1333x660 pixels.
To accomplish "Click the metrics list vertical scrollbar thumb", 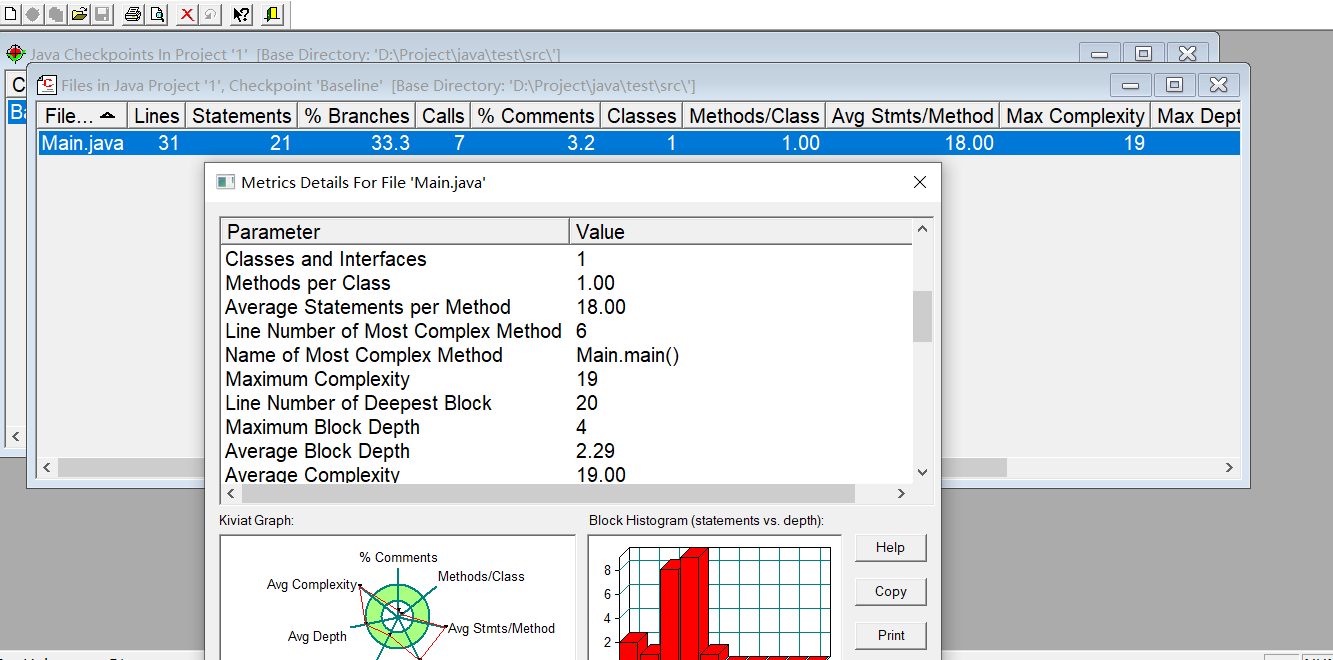I will [x=922, y=316].
